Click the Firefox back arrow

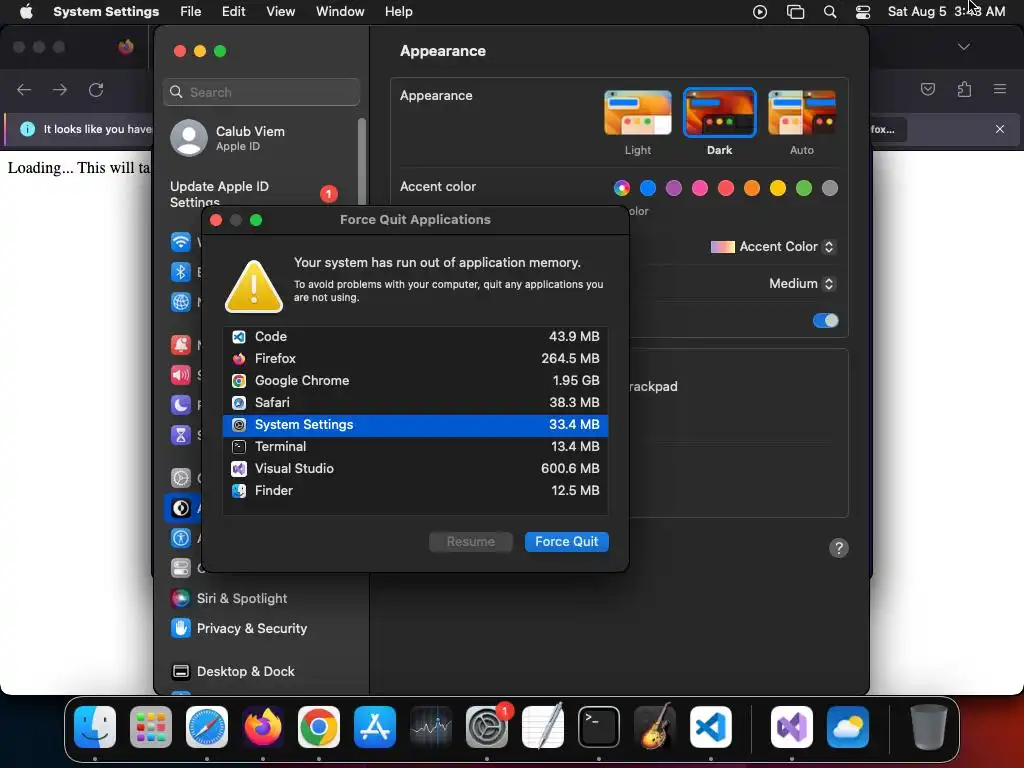(x=24, y=89)
